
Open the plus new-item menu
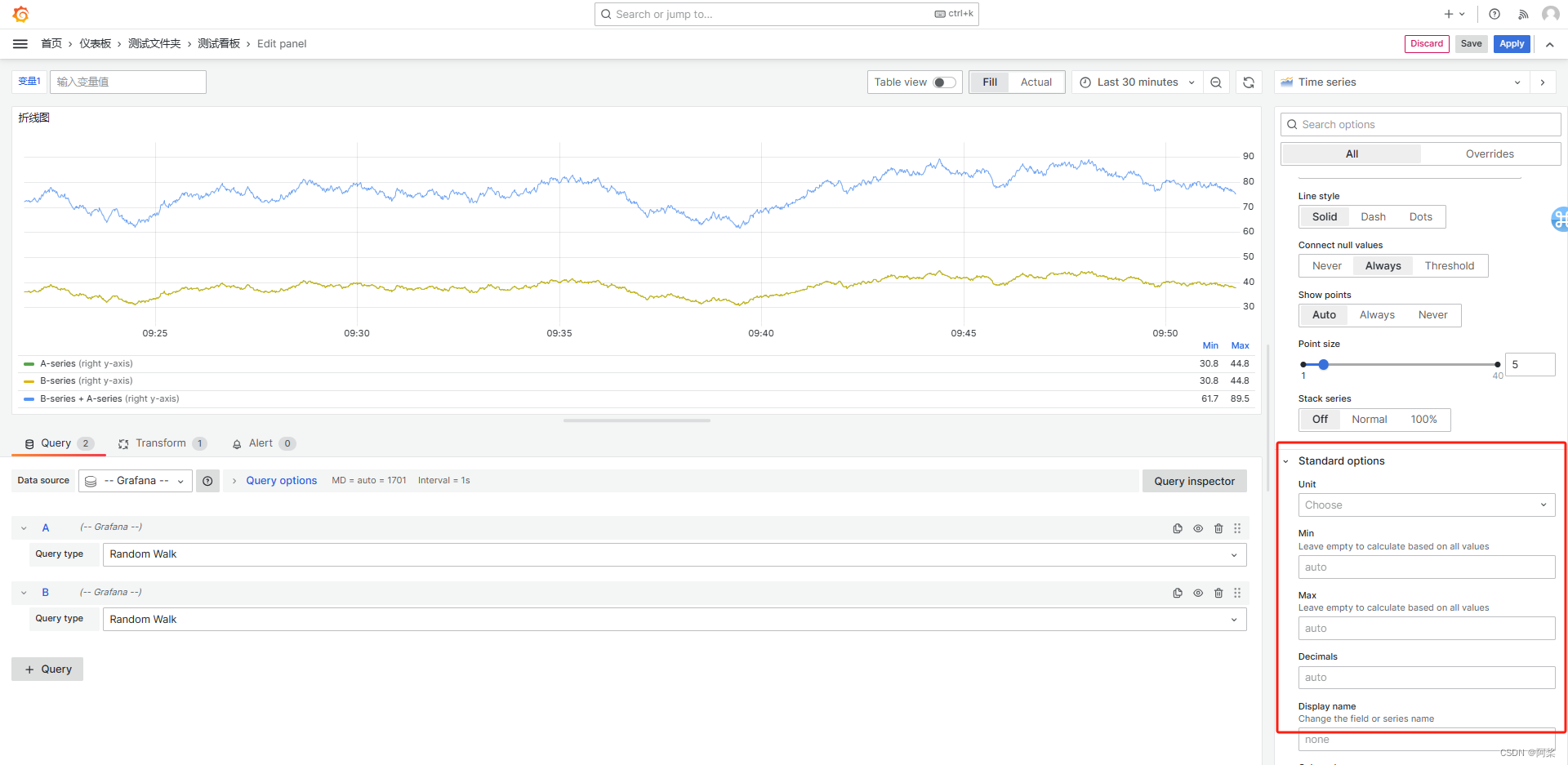tap(1454, 14)
